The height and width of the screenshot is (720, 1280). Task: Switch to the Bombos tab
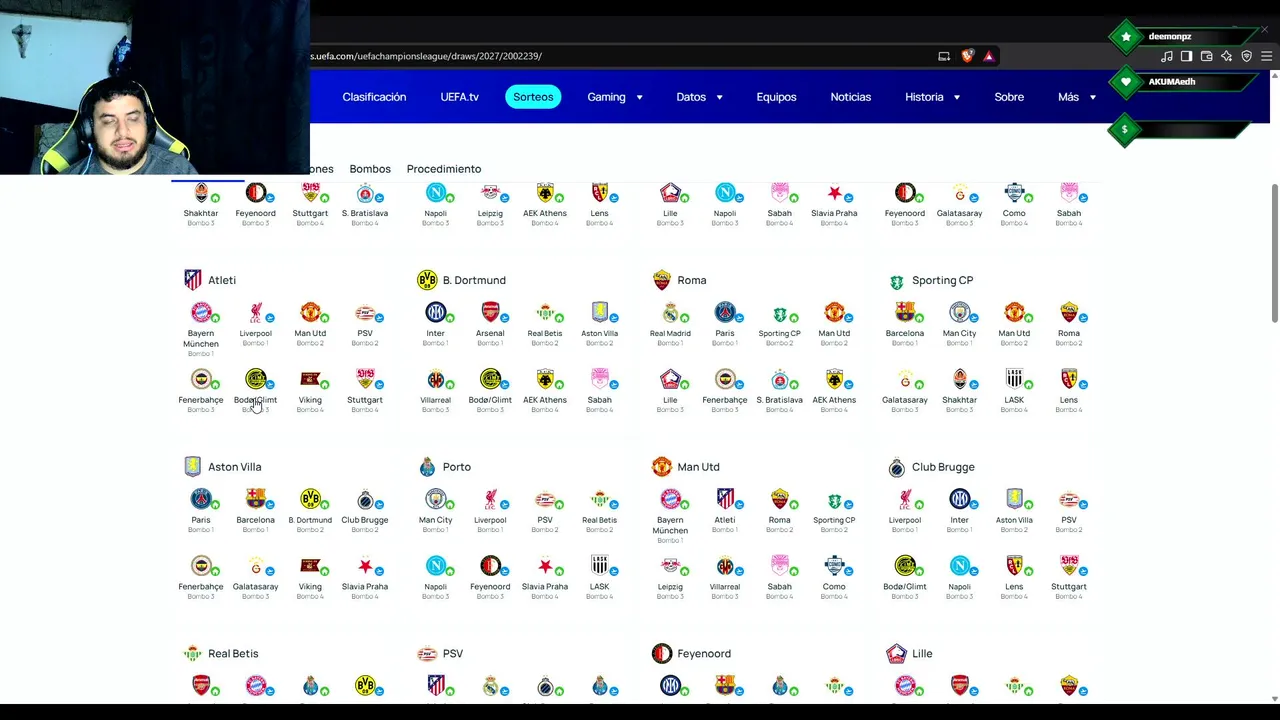click(370, 169)
